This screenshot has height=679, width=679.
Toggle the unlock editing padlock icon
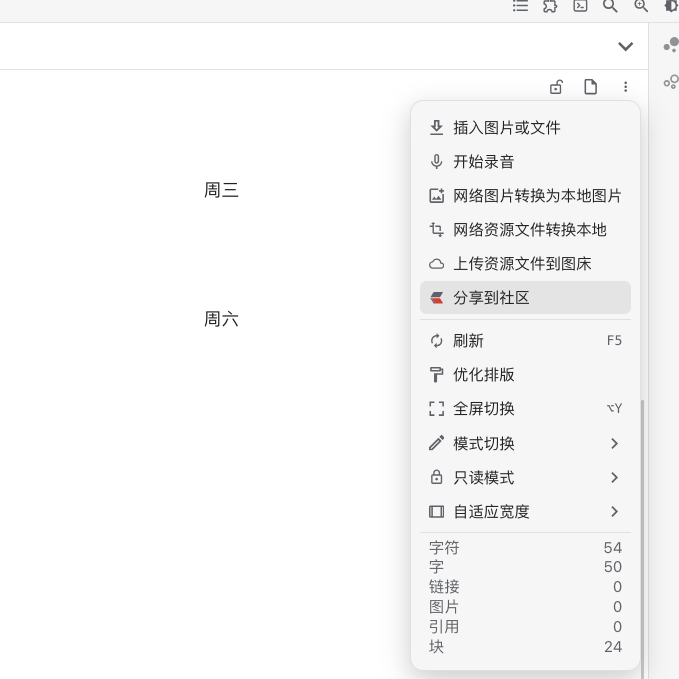[x=556, y=87]
